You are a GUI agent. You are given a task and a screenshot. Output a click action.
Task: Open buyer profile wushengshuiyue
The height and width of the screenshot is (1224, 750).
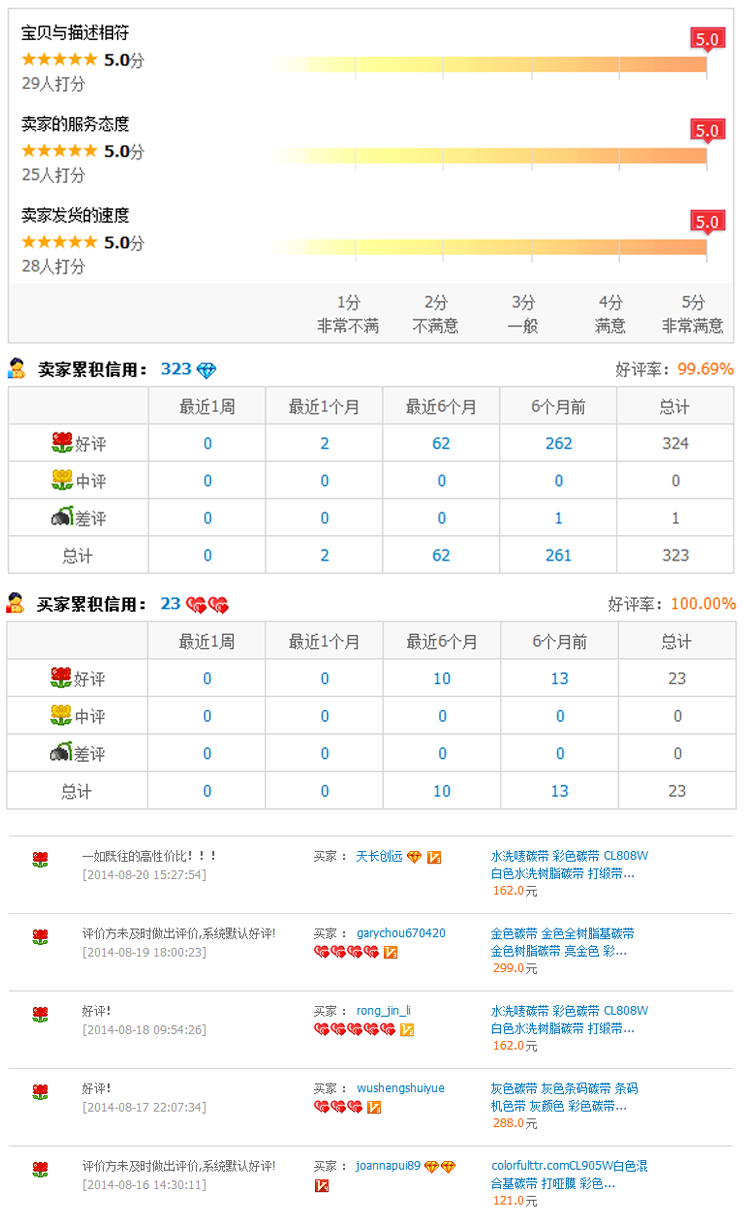[400, 1088]
